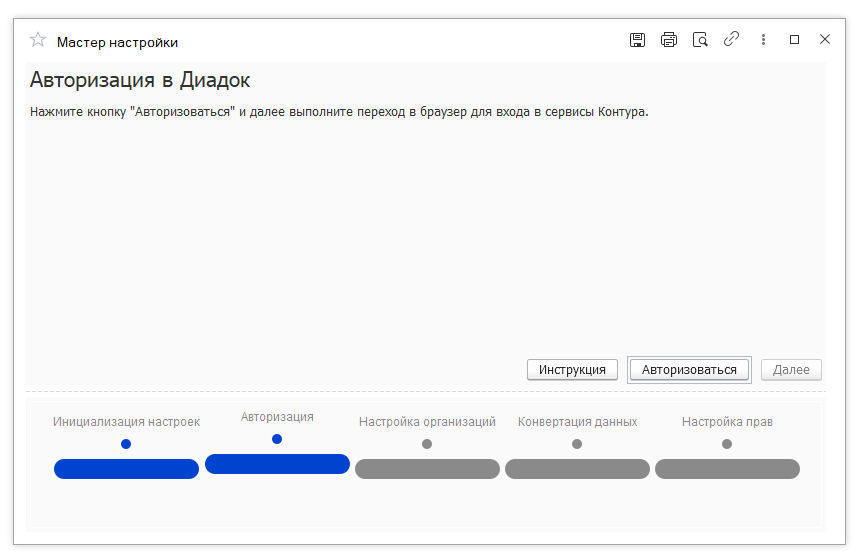Click the save (floppy disk) icon
859x555 pixels.
coord(637,40)
